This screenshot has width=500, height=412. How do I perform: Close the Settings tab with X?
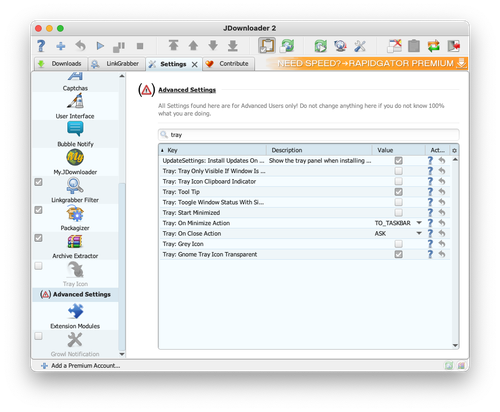click(x=195, y=65)
